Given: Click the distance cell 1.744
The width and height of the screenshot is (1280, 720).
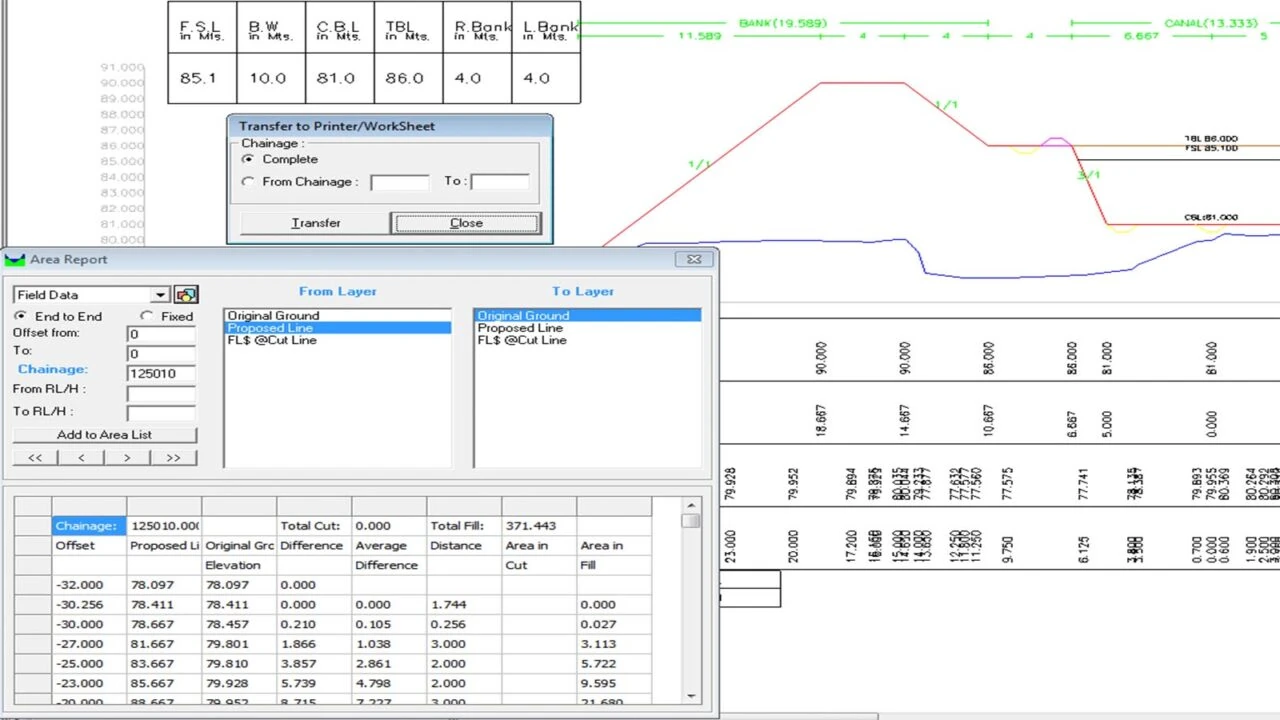Looking at the screenshot, I should 464,604.
